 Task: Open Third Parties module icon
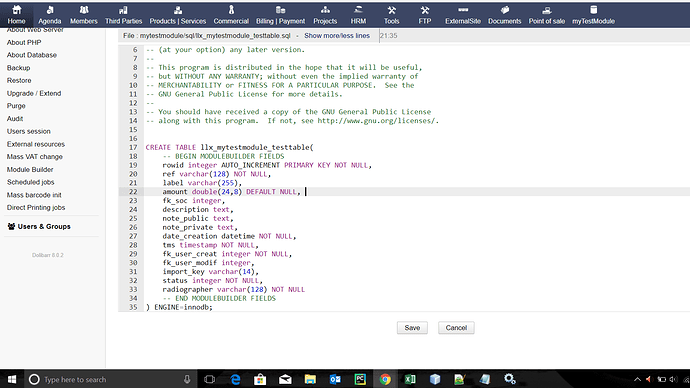click(x=123, y=10)
